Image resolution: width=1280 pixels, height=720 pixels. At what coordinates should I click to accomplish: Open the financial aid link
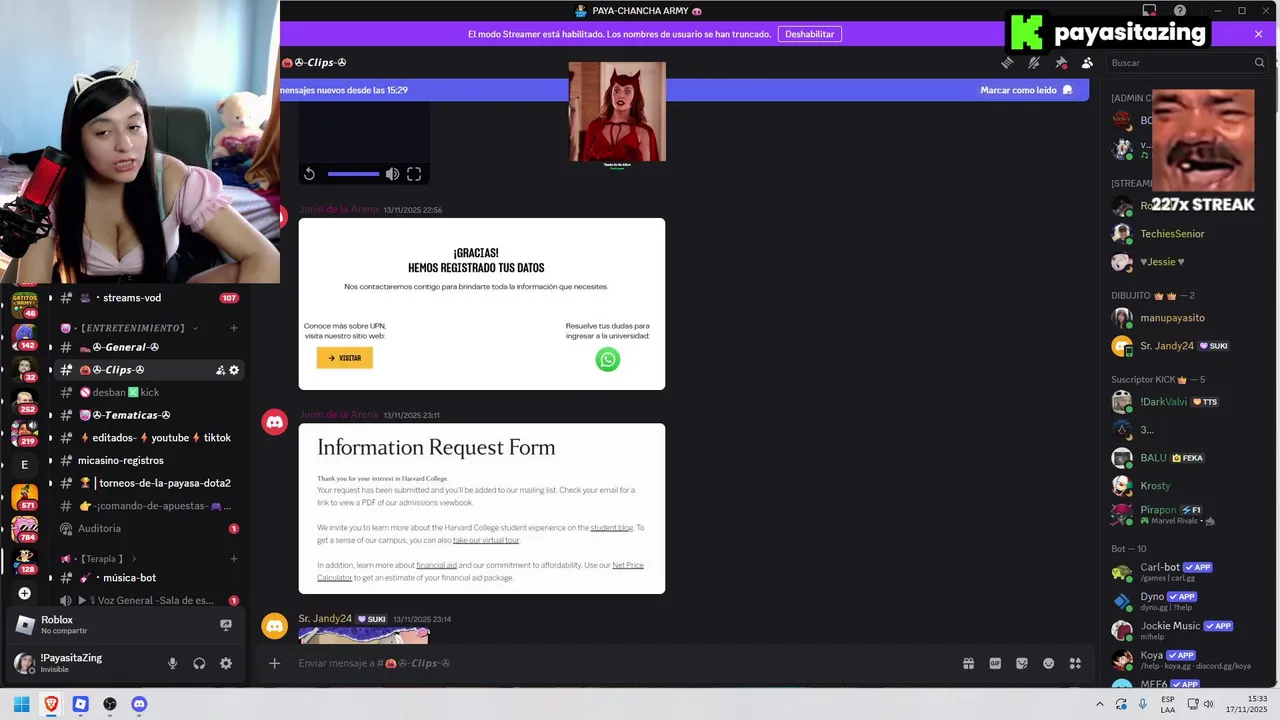pos(436,565)
